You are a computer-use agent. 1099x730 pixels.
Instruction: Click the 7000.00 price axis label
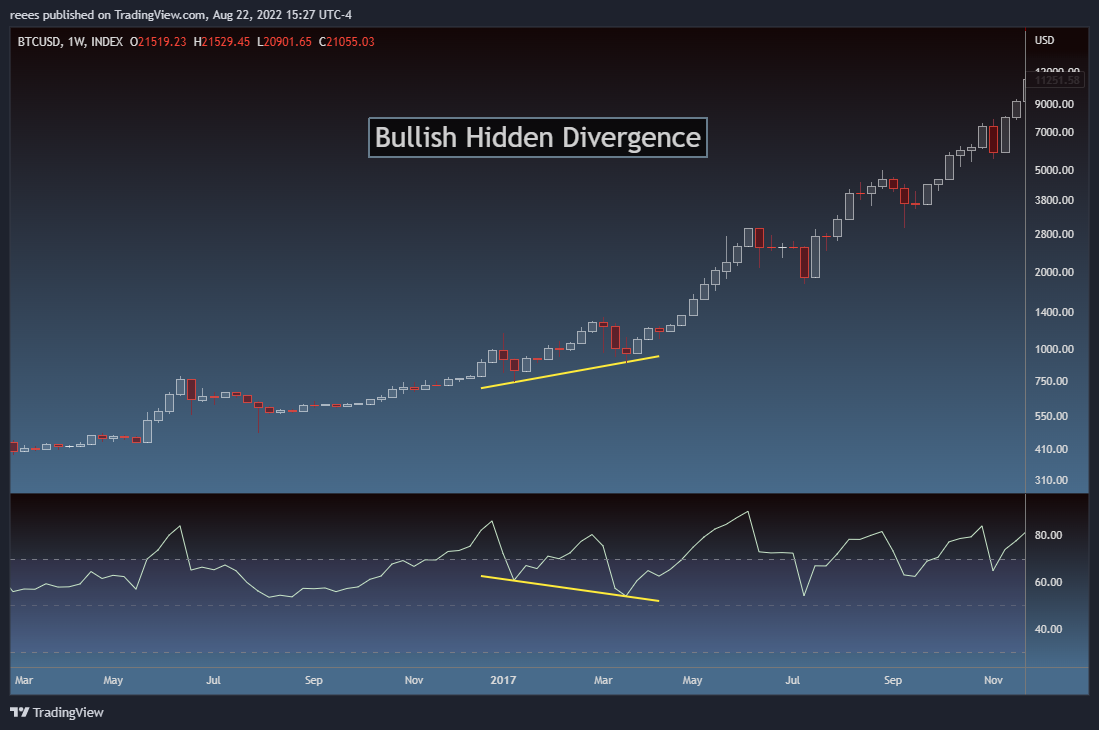click(x=1054, y=132)
